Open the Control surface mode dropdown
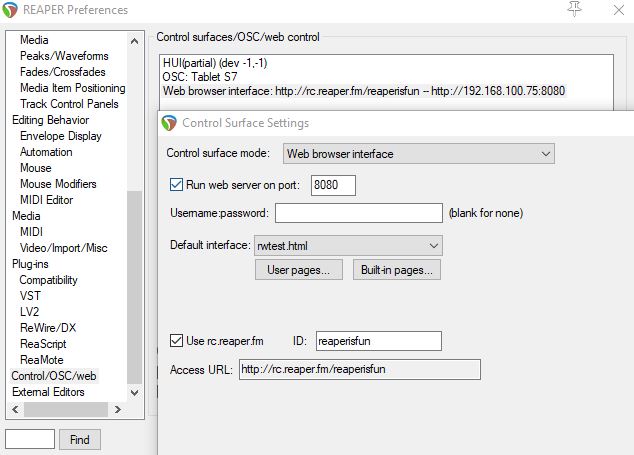 (418, 154)
